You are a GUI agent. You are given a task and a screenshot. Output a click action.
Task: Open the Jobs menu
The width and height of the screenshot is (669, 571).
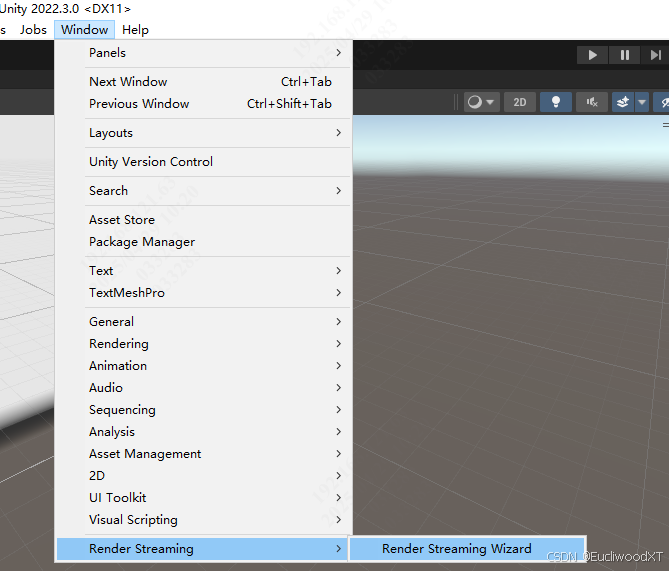33,30
